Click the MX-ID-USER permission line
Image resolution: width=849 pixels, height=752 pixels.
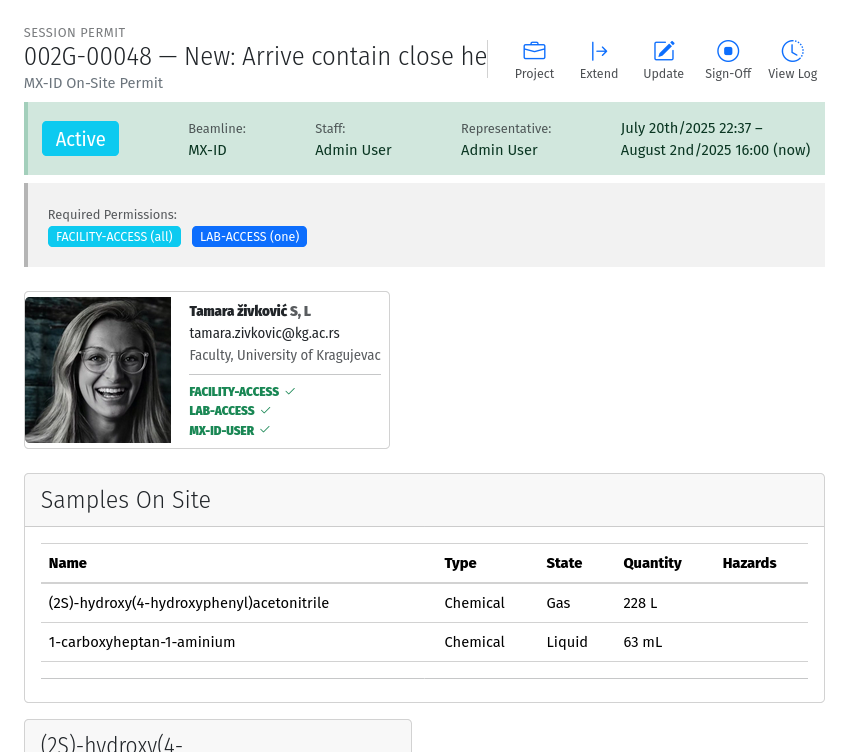click(x=229, y=430)
